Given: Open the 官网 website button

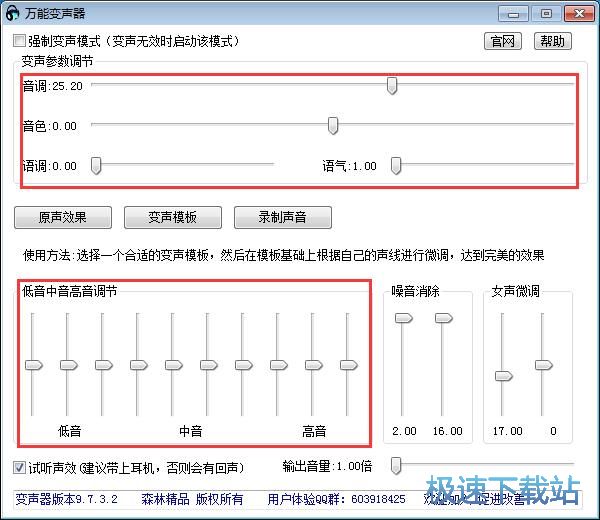Looking at the screenshot, I should 503,41.
